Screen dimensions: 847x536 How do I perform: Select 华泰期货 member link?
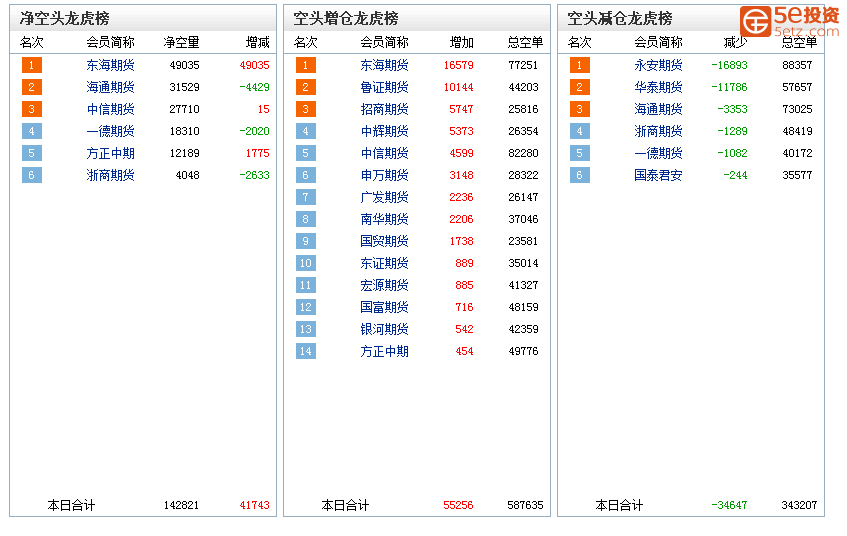click(658, 87)
